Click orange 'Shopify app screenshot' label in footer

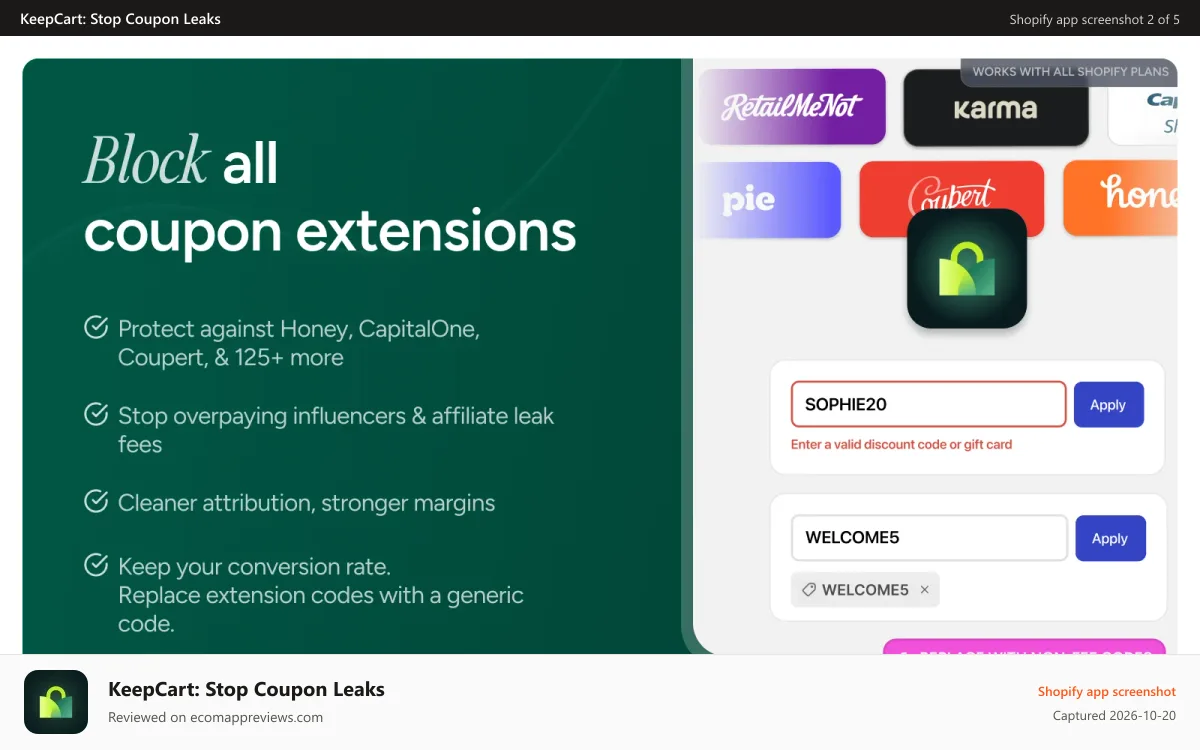1106,691
